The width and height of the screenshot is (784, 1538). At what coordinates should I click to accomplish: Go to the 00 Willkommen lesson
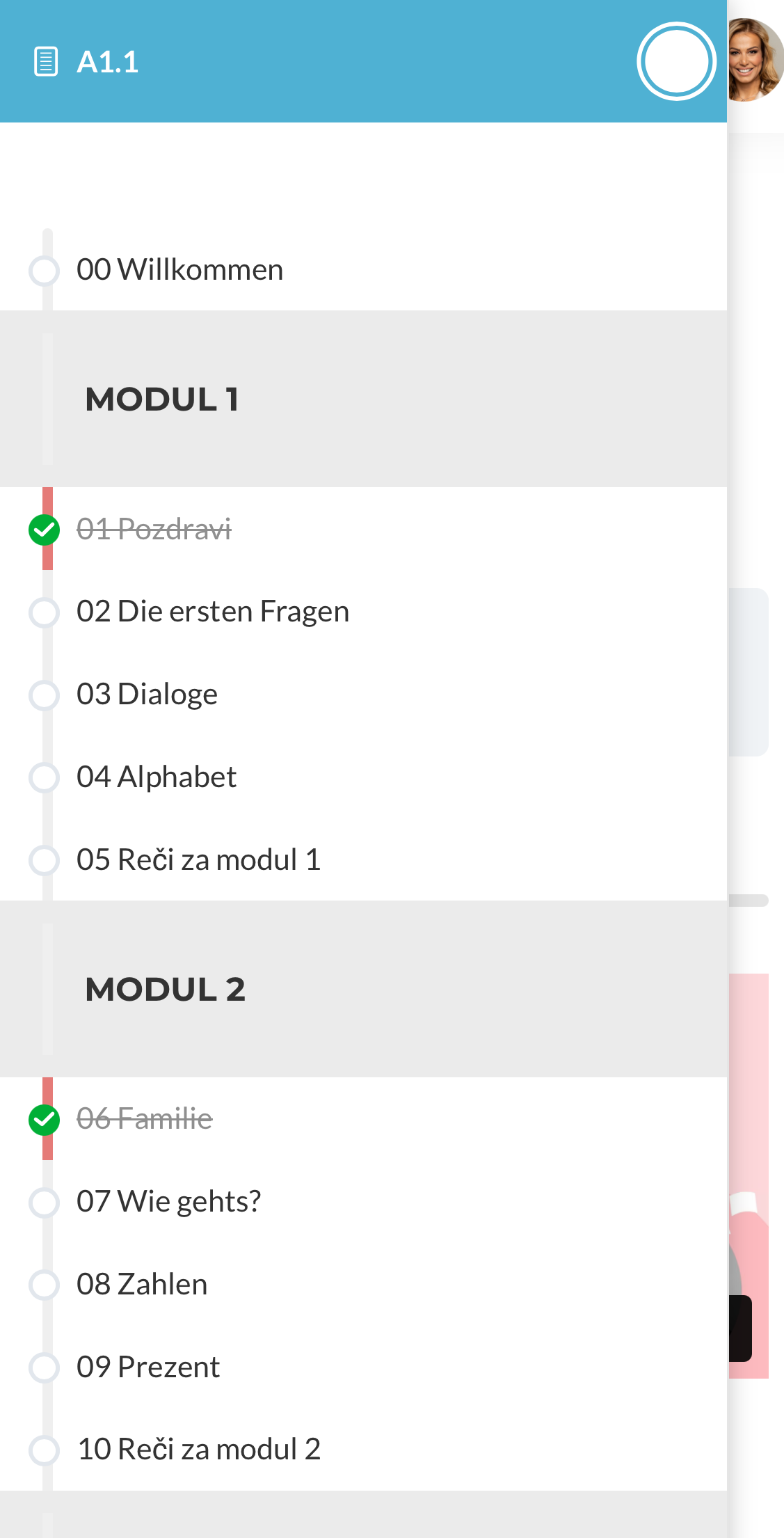tap(179, 270)
